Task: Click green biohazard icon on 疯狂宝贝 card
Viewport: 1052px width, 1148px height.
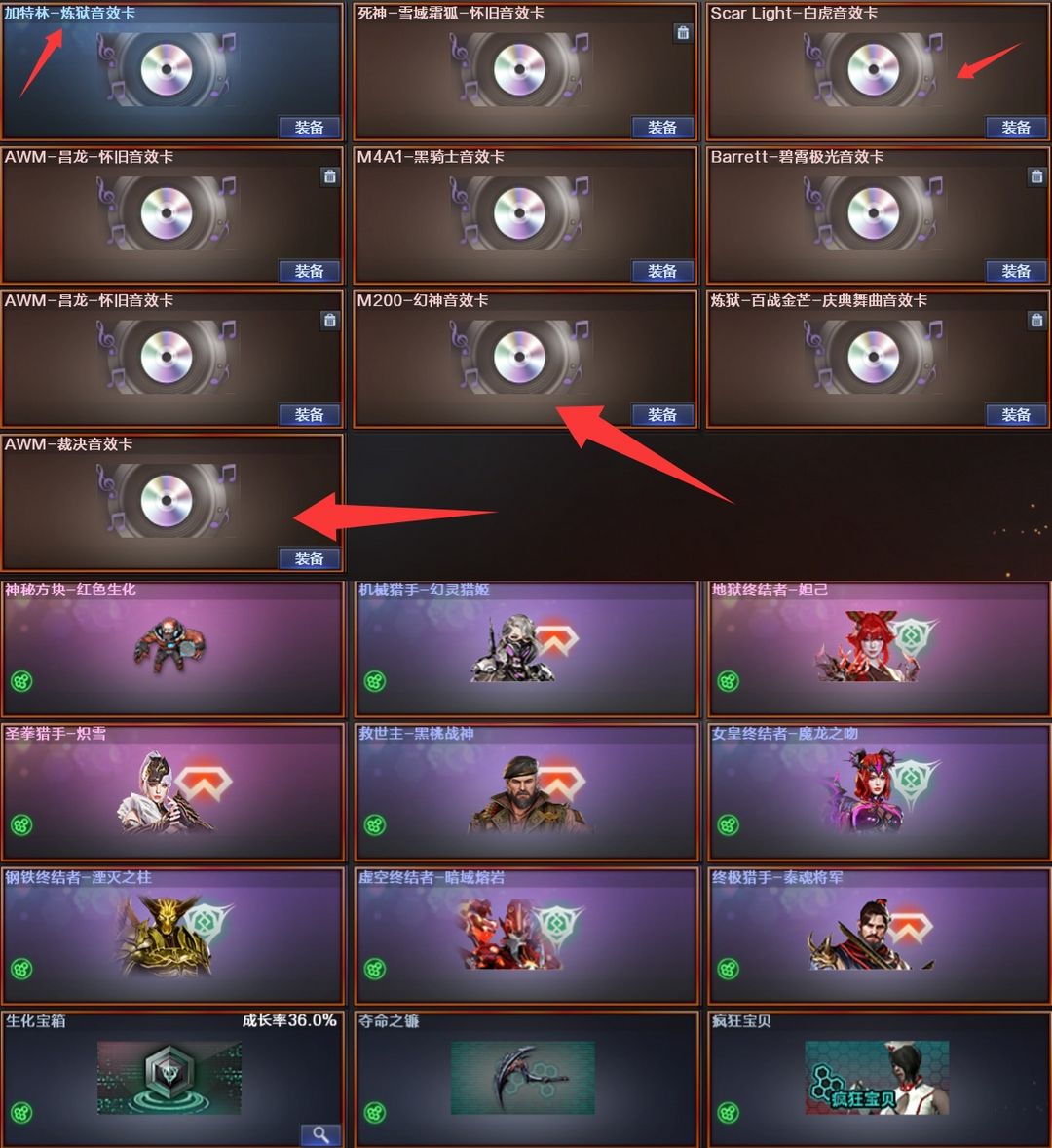Action: pyautogui.click(x=728, y=1113)
